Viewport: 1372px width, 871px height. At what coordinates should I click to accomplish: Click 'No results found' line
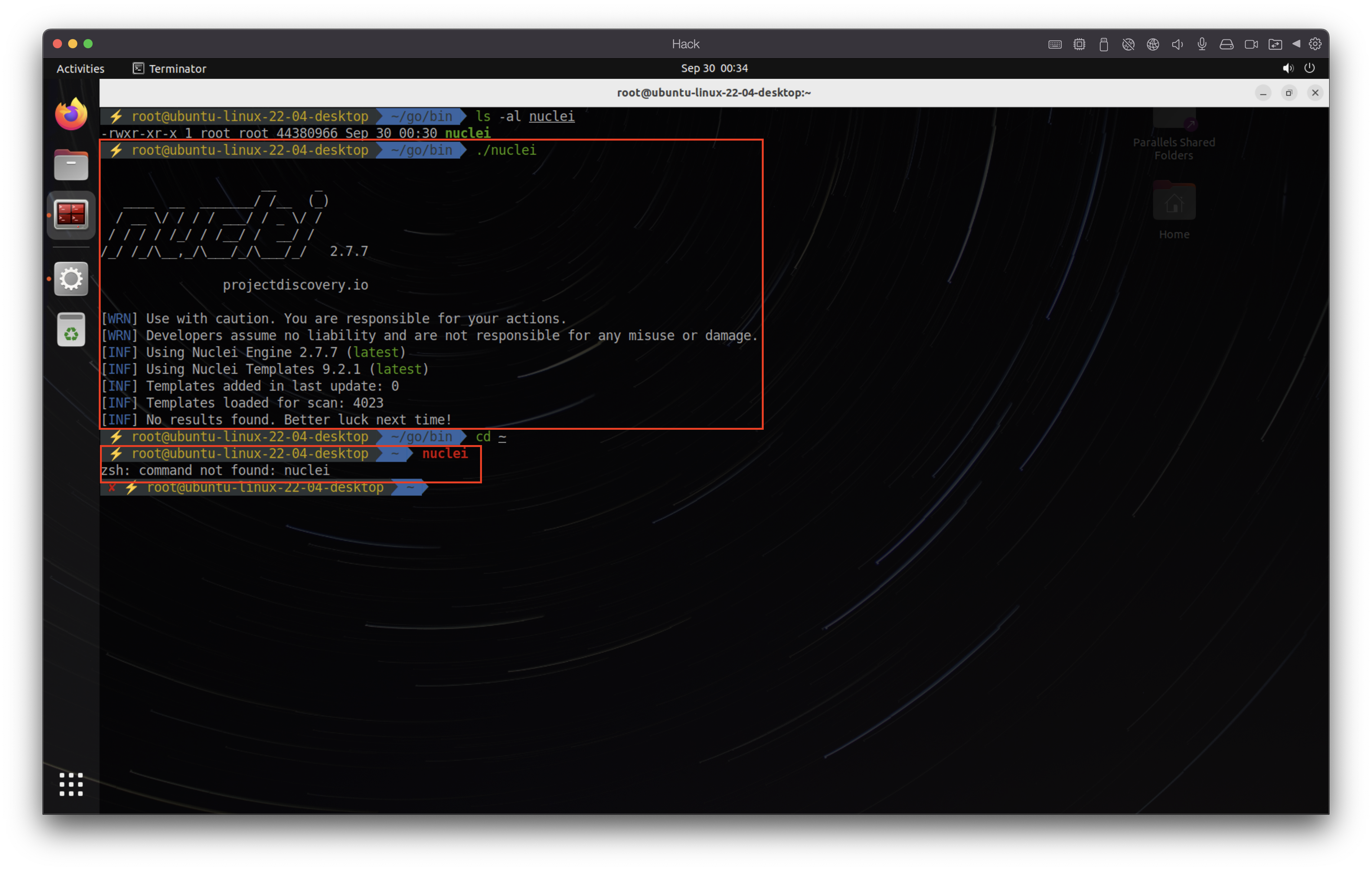276,420
